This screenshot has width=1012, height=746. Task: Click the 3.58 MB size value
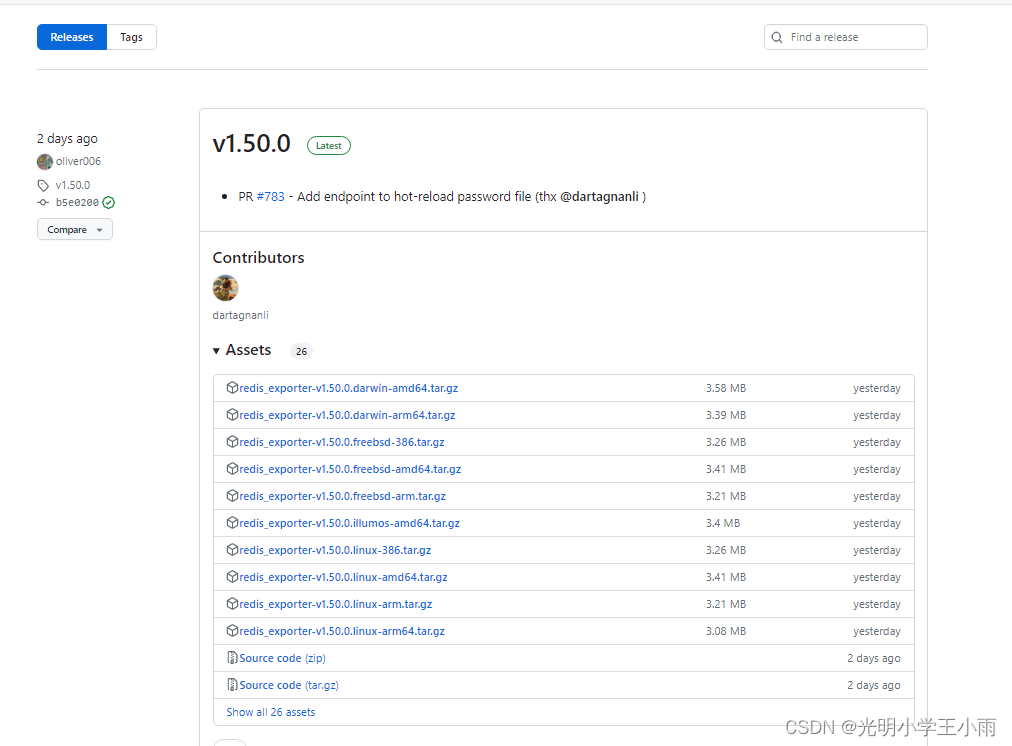[726, 388]
